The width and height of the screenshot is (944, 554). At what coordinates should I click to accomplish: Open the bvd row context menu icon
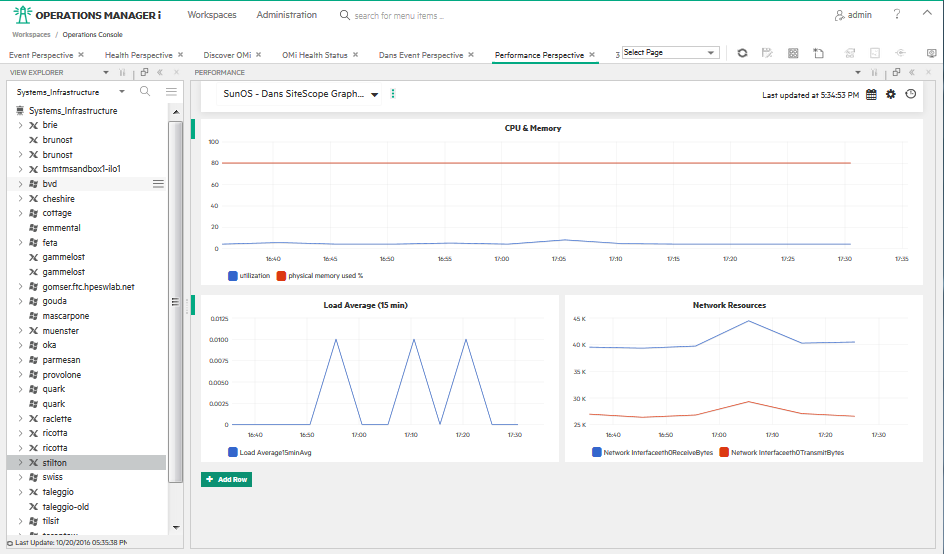(x=158, y=184)
